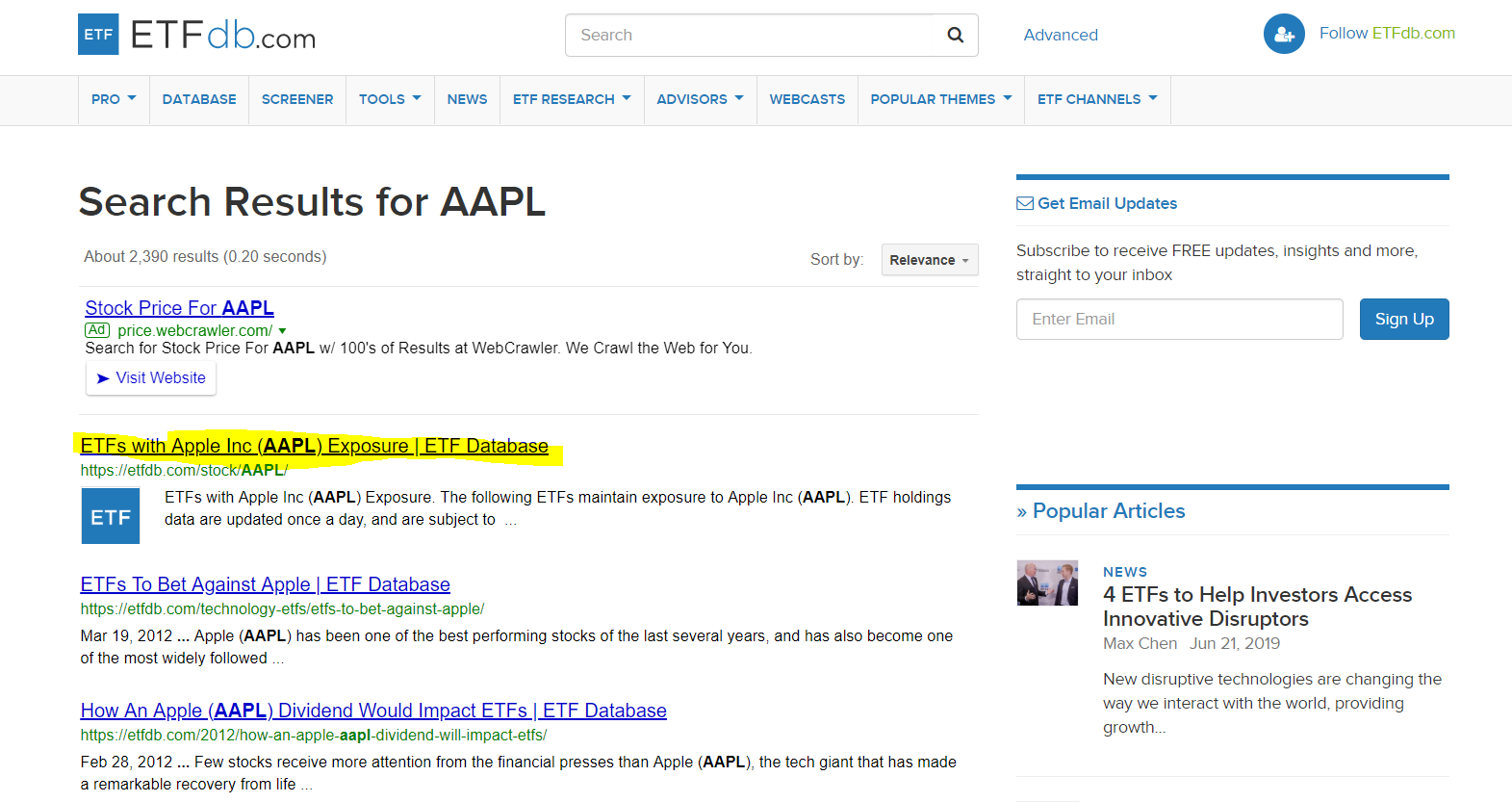1512x802 pixels.
Task: Click the Visit Website button
Action: [x=151, y=378]
